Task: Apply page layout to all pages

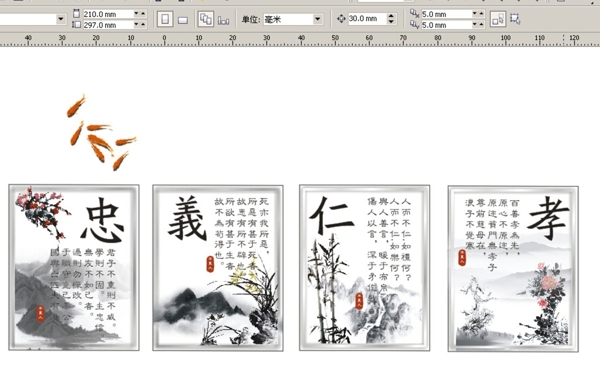Action: [x=205, y=19]
